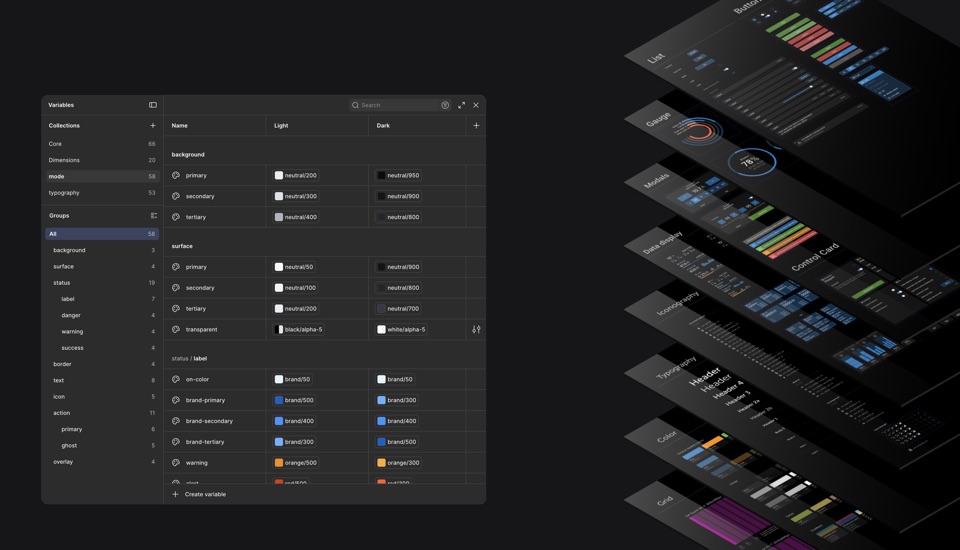960x550 pixels.
Task: Click palette icon of brand-primary variable
Action: tap(176, 400)
